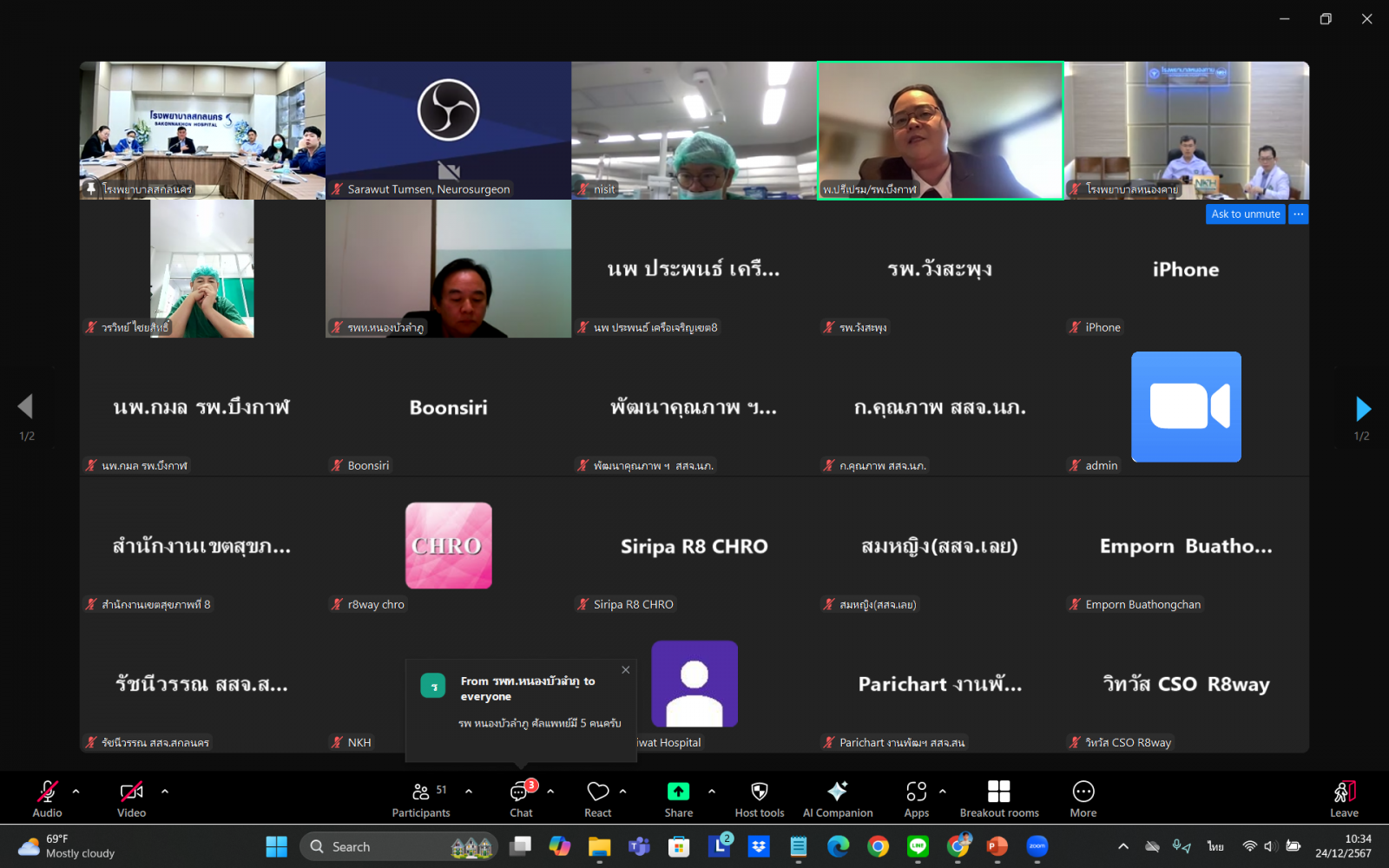Screen dimensions: 1389x868
Task: Open the Participants panel
Action: point(421,799)
